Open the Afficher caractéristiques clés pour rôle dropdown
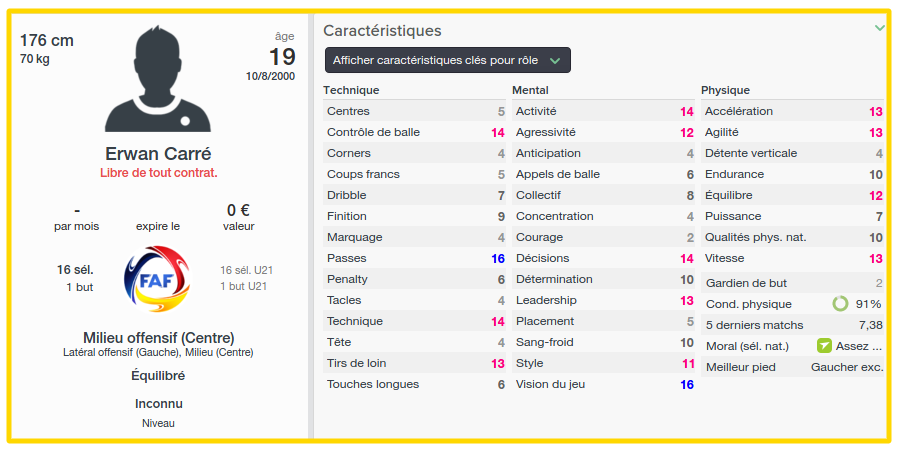The image size is (900, 450). 448,60
